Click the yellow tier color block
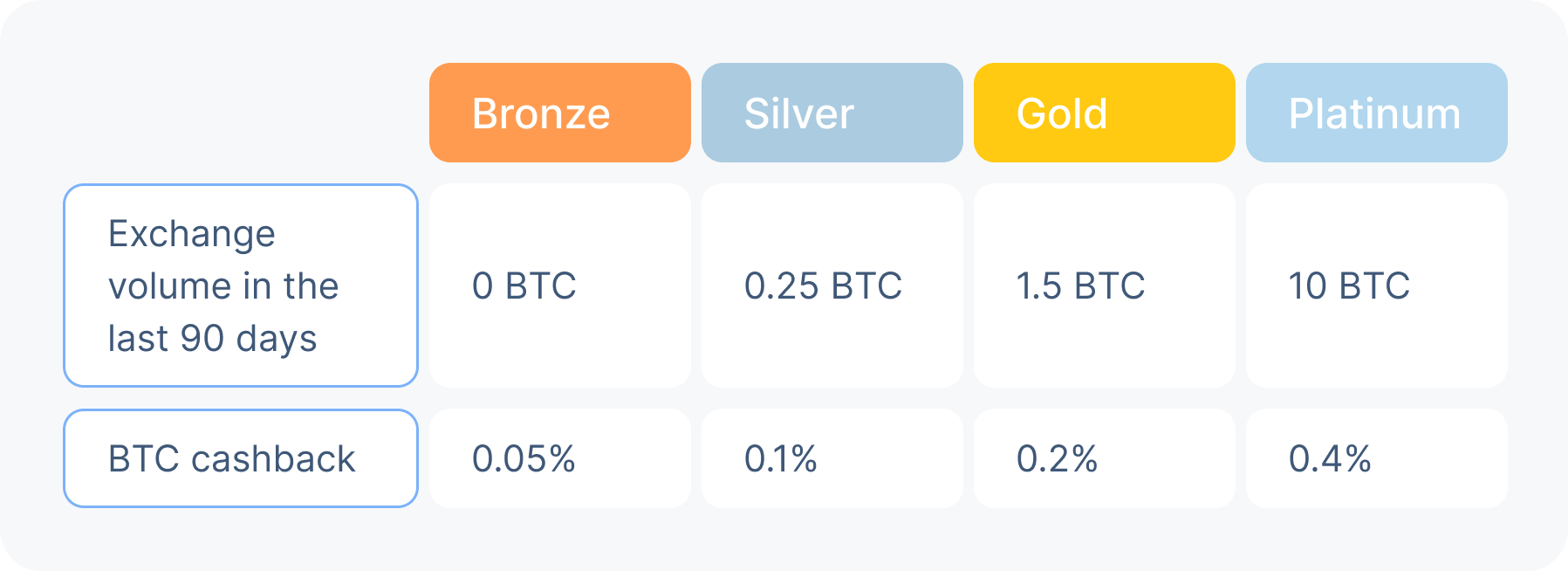The width and height of the screenshot is (1568, 571). (x=1104, y=113)
